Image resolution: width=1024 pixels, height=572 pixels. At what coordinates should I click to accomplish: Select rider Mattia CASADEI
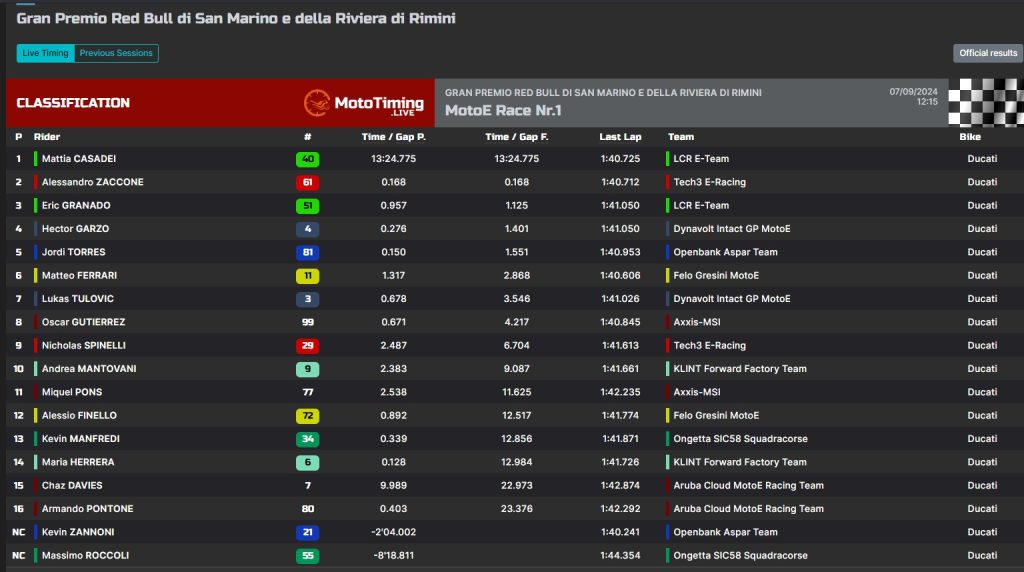pos(79,159)
